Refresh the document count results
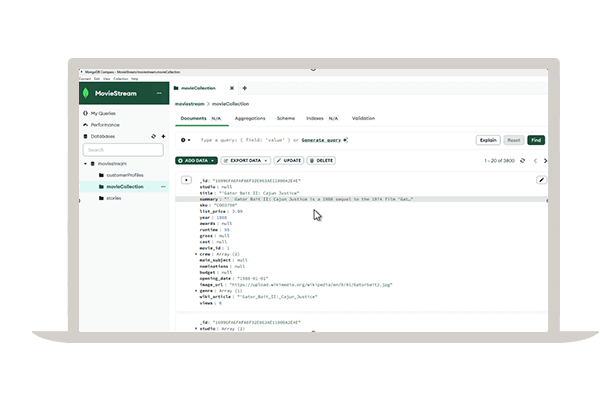 [523, 161]
